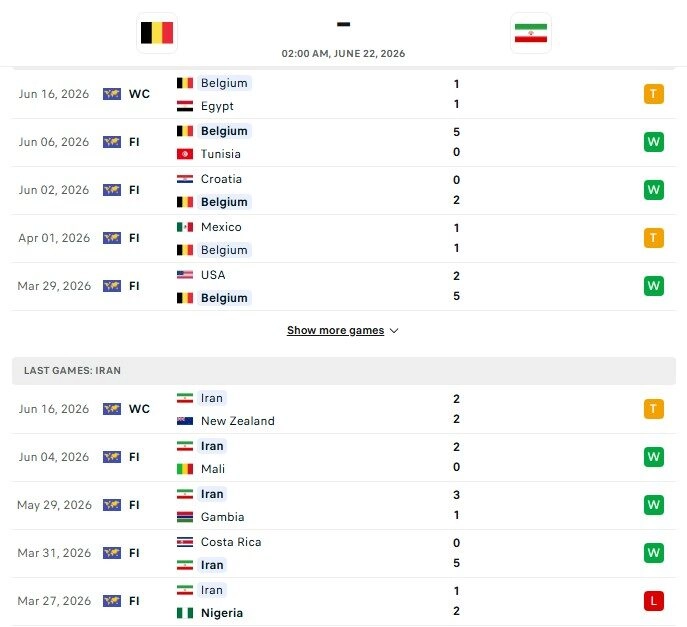This screenshot has height=627, width=687.
Task: Click the Belgium flag in the header
Action: 157,33
